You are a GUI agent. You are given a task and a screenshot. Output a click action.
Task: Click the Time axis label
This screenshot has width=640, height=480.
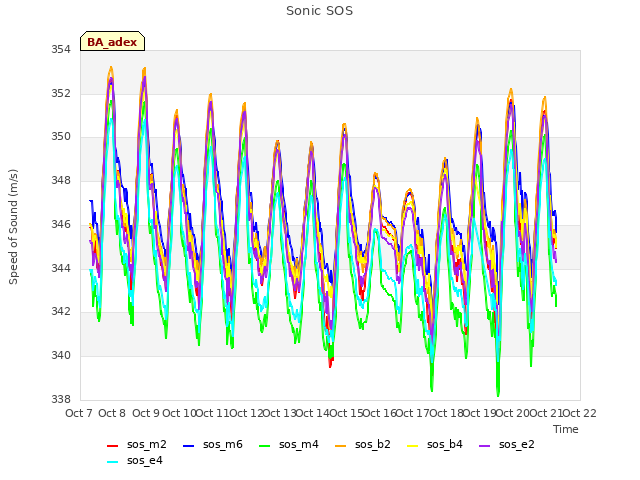(x=565, y=429)
